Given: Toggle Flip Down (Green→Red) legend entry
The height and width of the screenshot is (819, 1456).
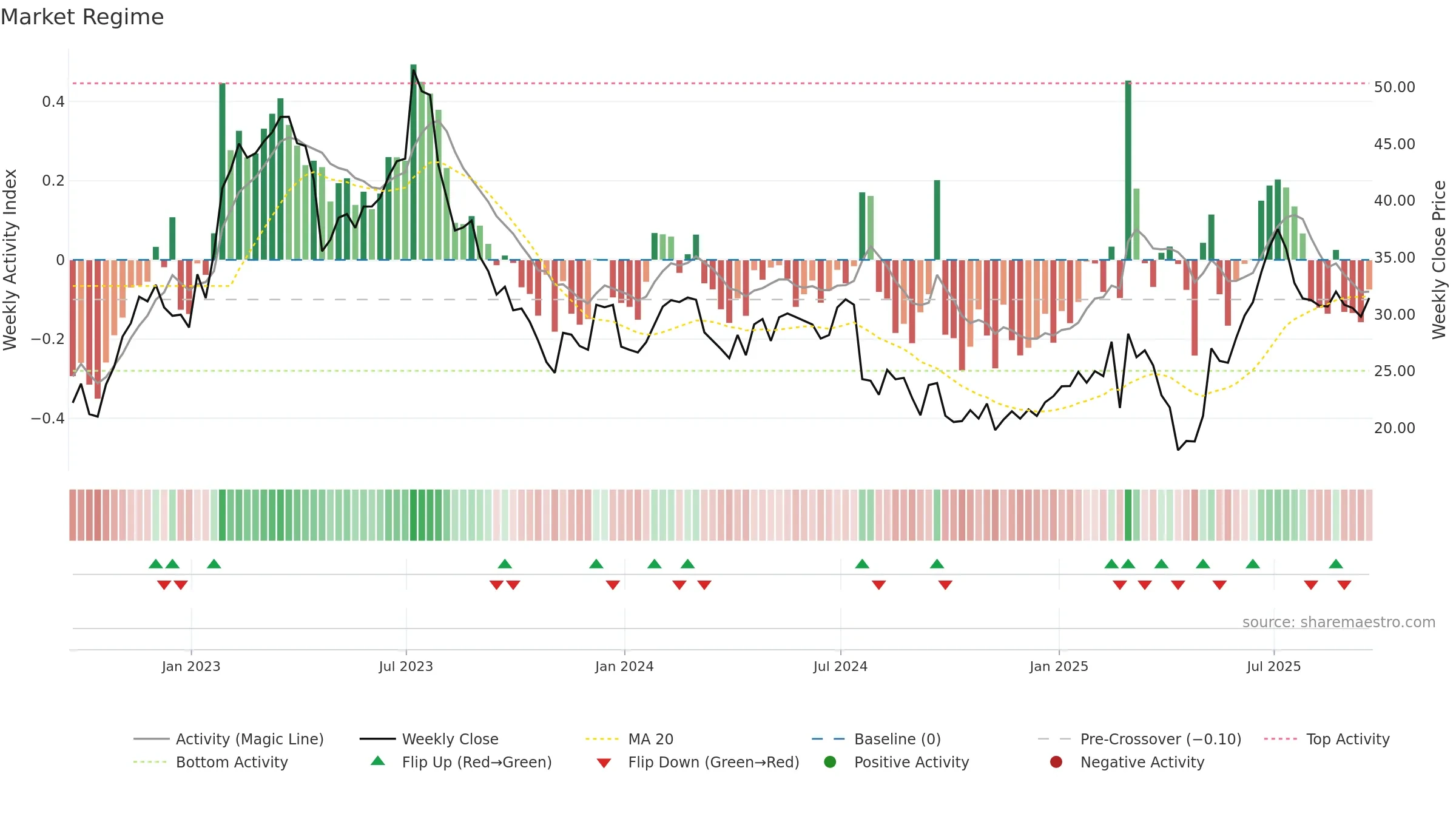Looking at the screenshot, I should 698,762.
